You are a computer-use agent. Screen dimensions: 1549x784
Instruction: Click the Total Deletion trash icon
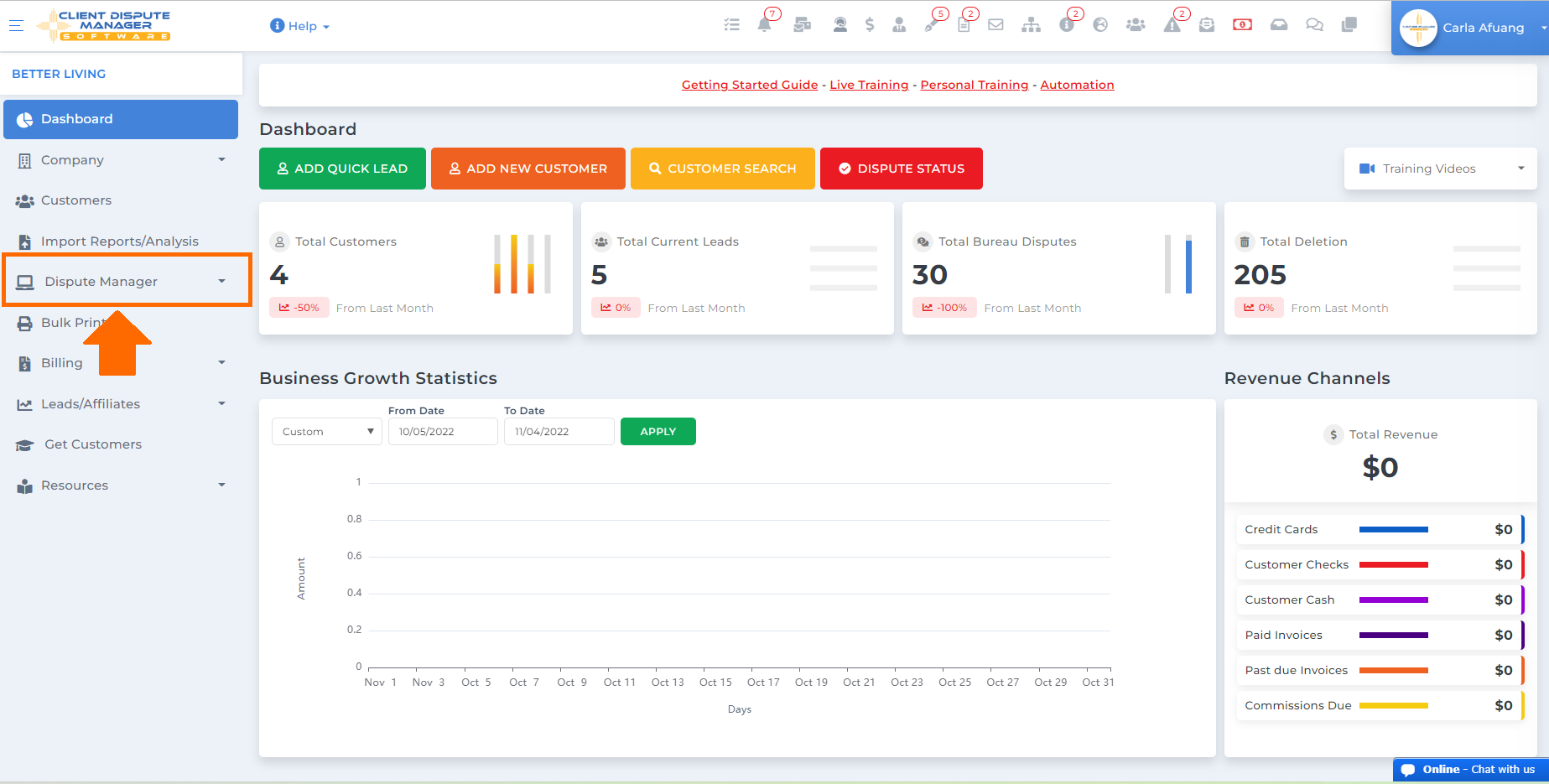pos(1245,241)
